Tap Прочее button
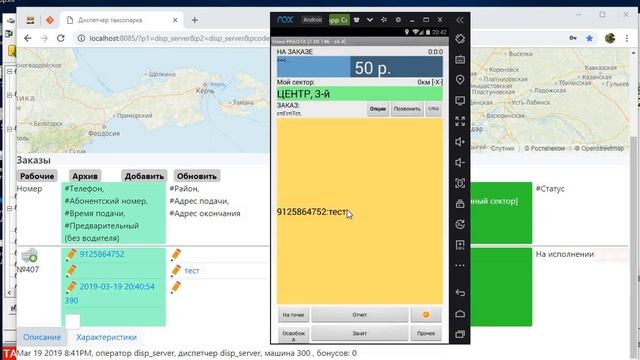 point(426,333)
